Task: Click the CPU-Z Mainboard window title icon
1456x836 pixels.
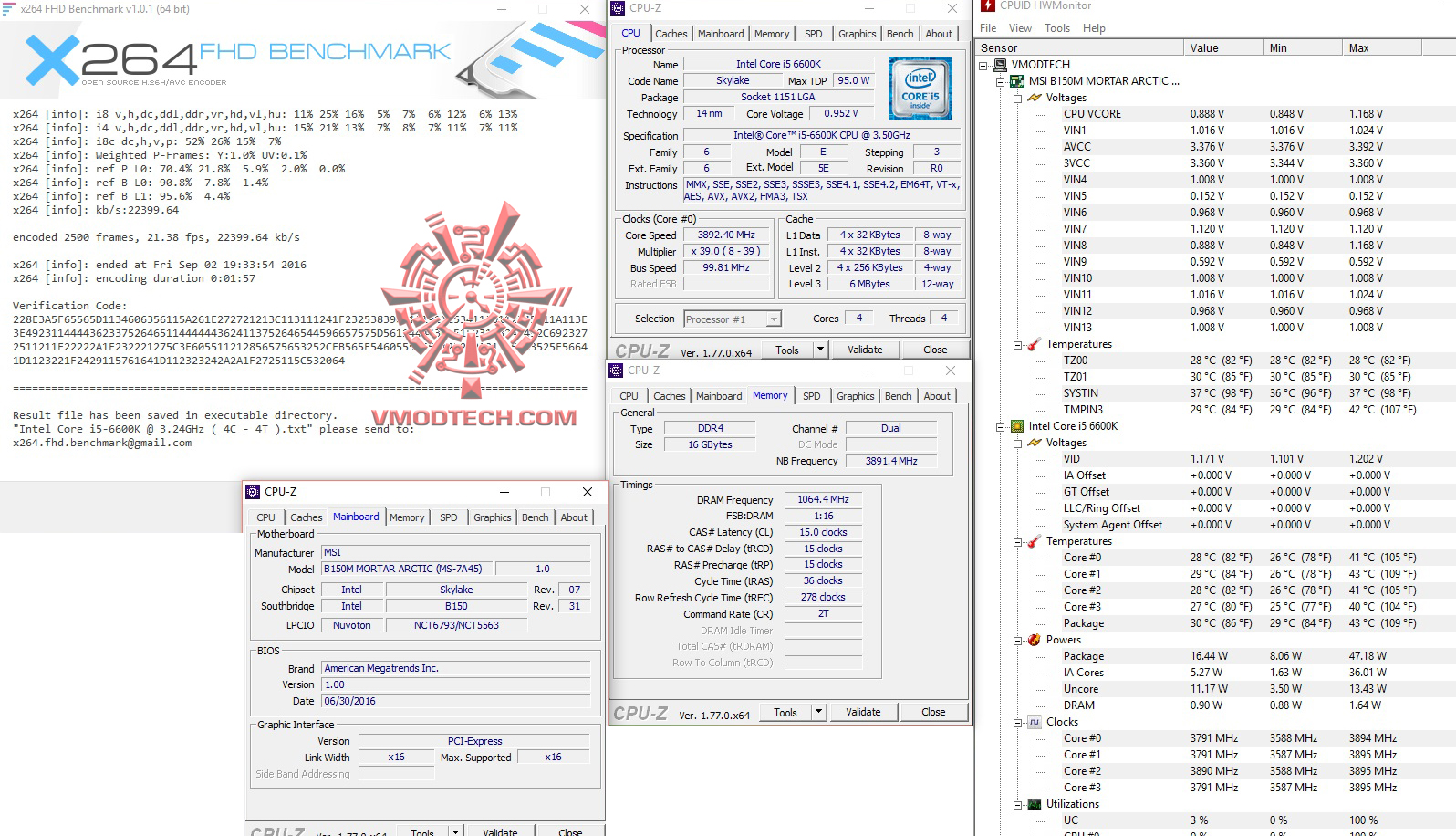Action: coord(254,491)
